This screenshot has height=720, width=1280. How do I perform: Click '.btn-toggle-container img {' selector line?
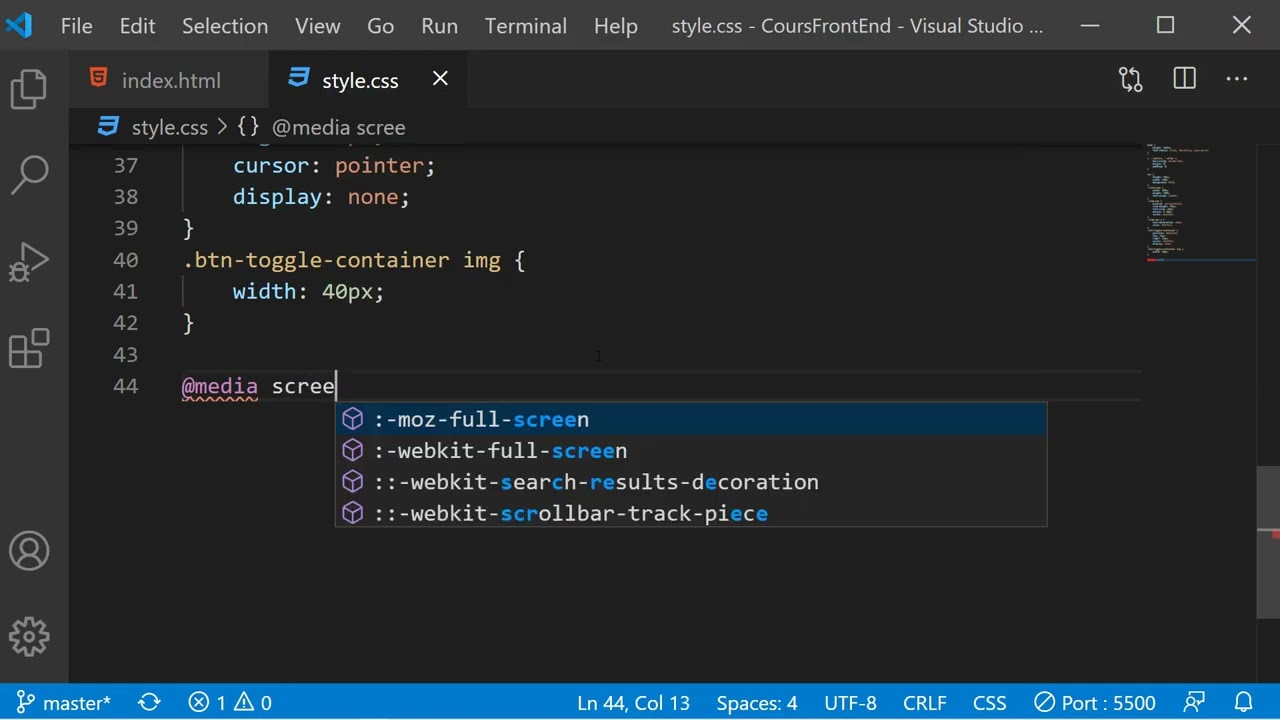click(x=354, y=260)
